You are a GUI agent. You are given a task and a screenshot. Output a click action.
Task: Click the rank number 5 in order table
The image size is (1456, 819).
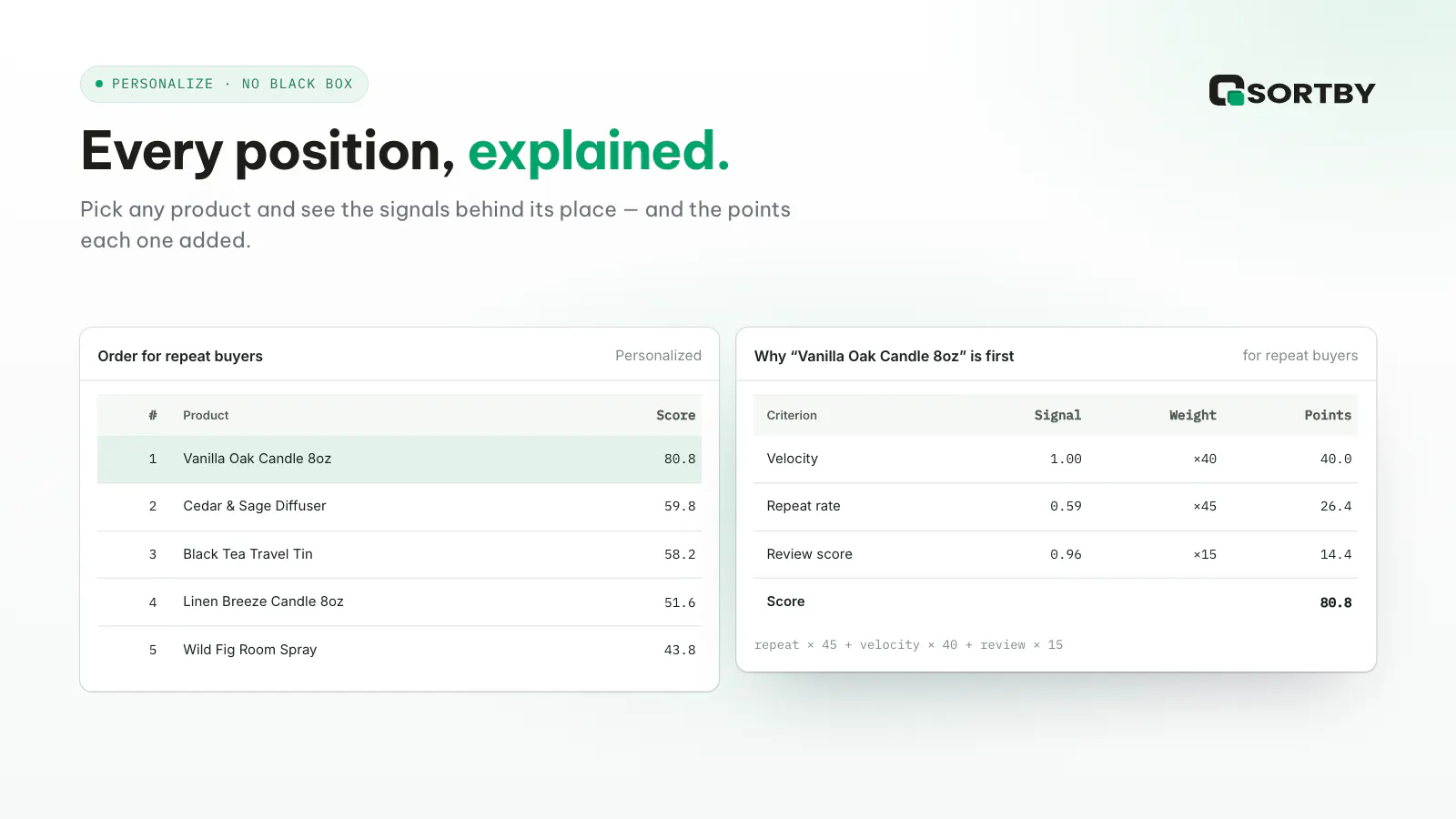coord(153,650)
